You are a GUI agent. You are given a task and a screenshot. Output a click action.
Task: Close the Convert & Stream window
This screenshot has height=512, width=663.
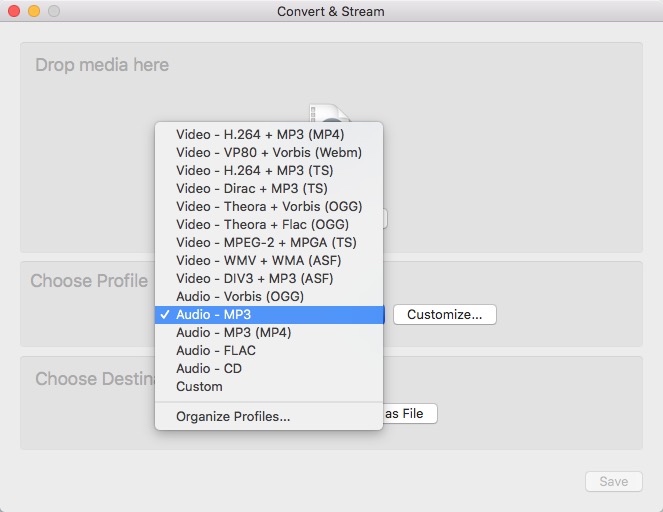tap(14, 11)
